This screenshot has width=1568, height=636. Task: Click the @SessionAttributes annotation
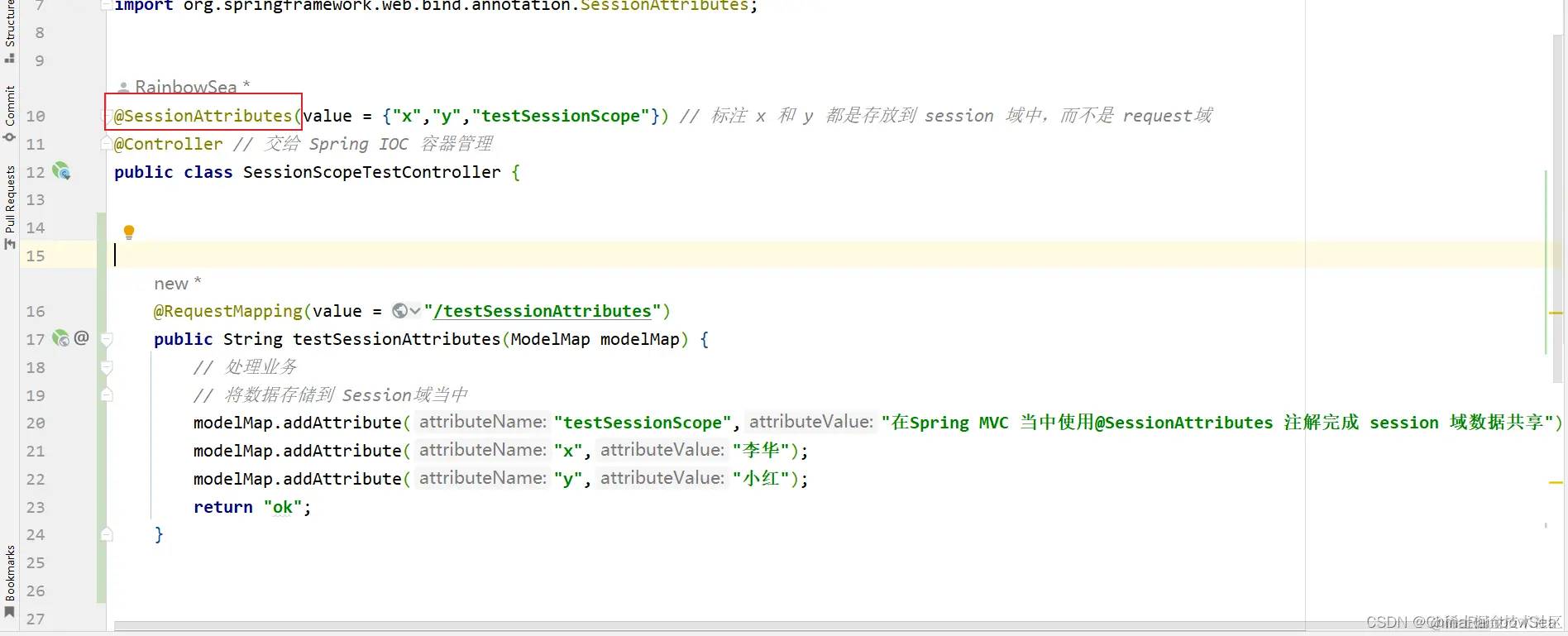click(x=203, y=116)
